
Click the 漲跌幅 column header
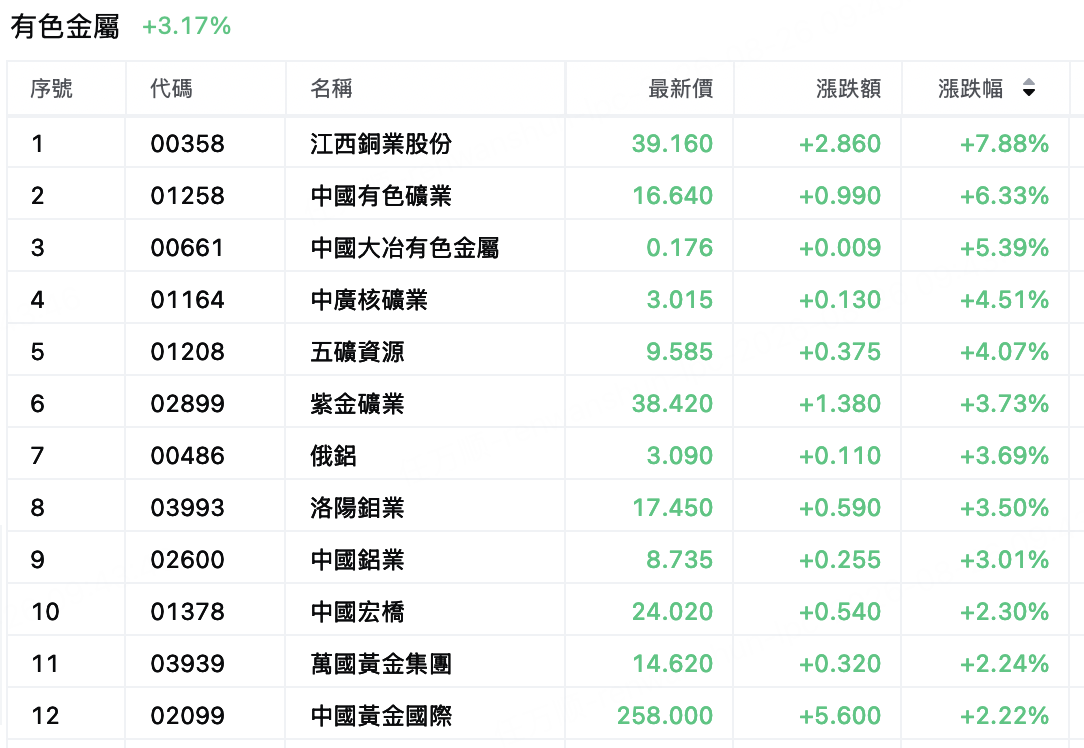970,88
